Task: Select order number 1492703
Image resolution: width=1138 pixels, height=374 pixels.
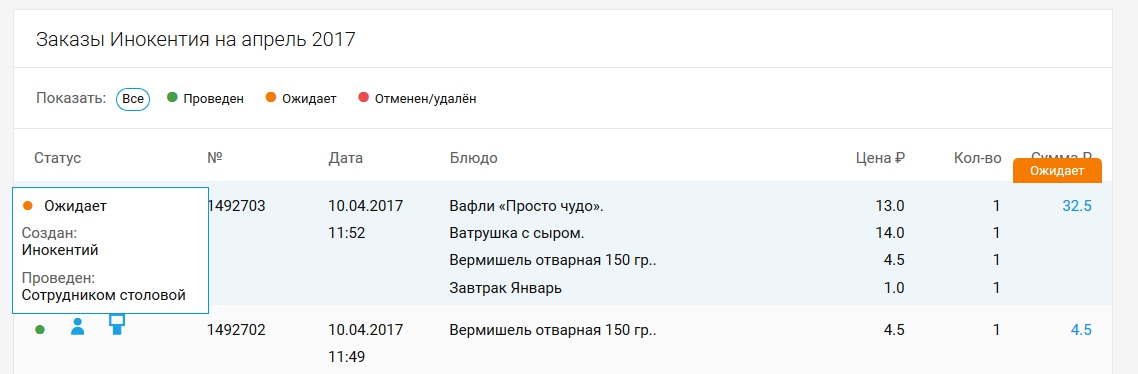Action: (237, 206)
